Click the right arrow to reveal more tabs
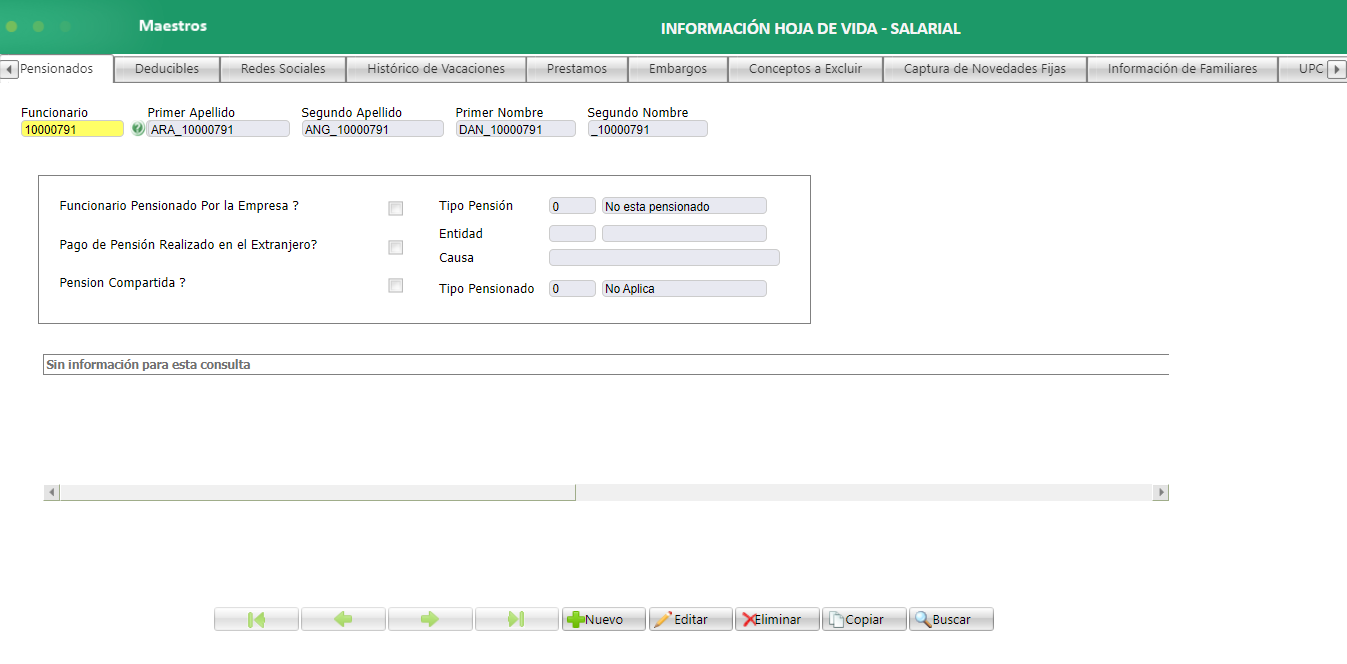The width and height of the screenshot is (1347, 664). 1339,68
